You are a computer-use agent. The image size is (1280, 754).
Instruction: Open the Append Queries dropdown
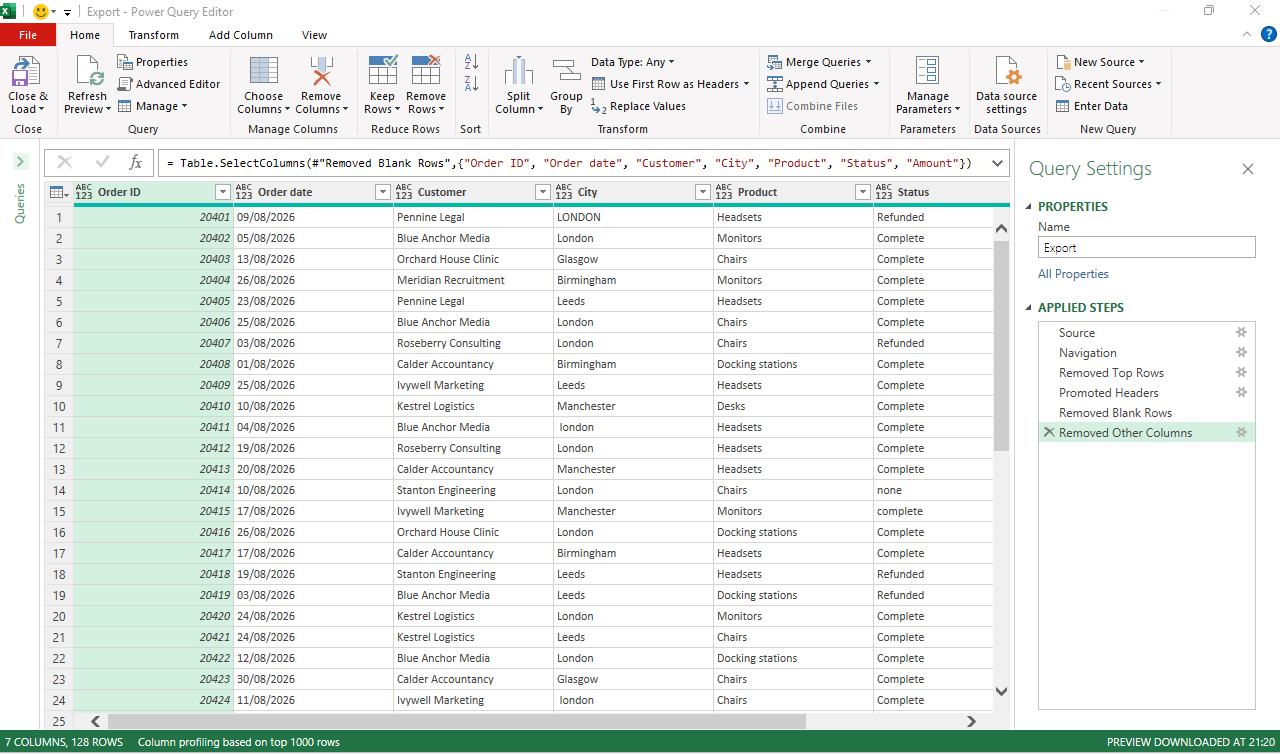(x=824, y=84)
